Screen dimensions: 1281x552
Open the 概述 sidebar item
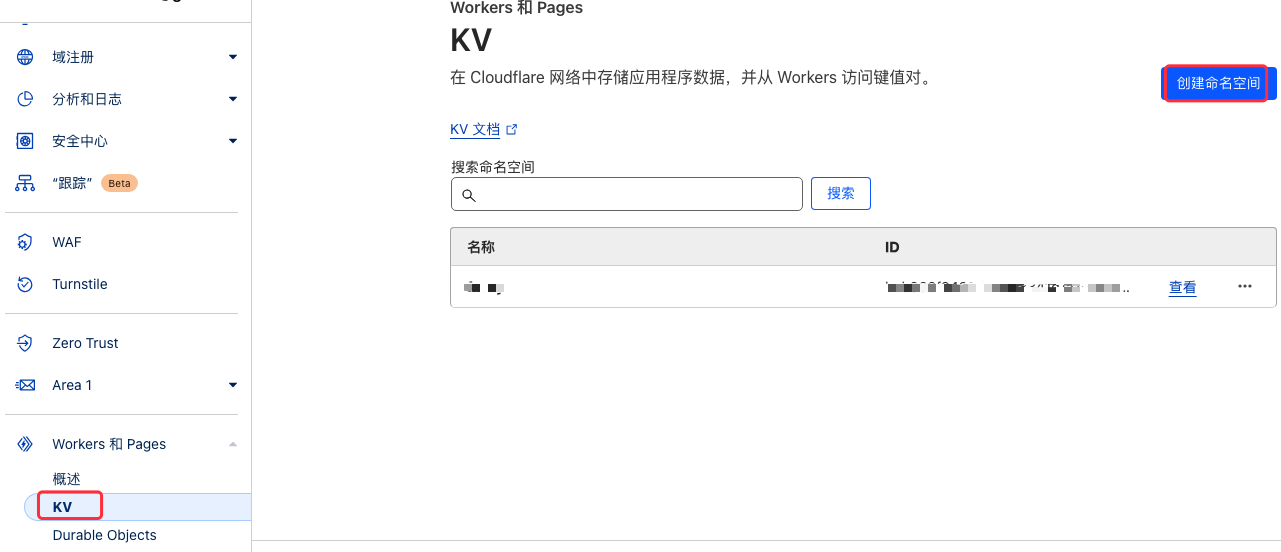click(x=66, y=479)
